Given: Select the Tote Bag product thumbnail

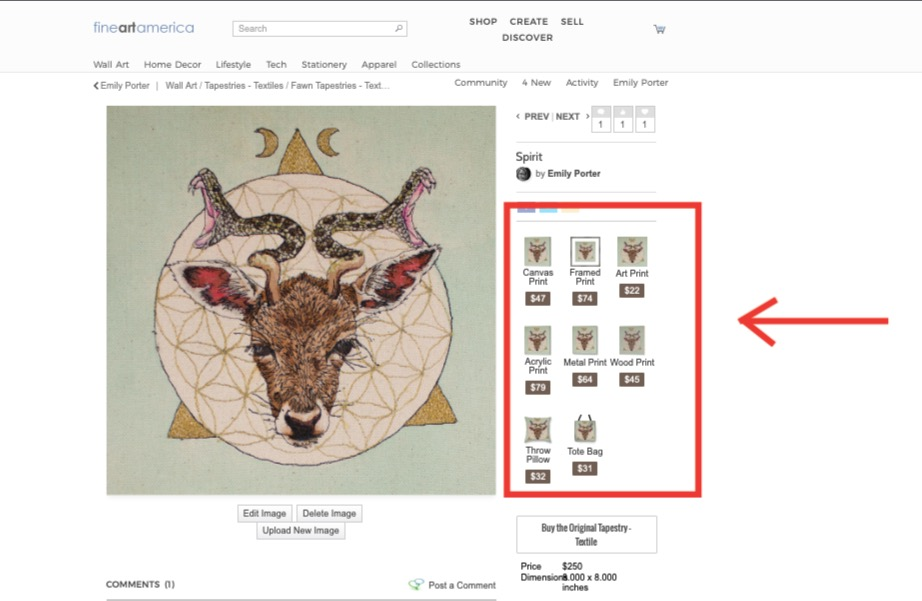Looking at the screenshot, I should point(585,429).
